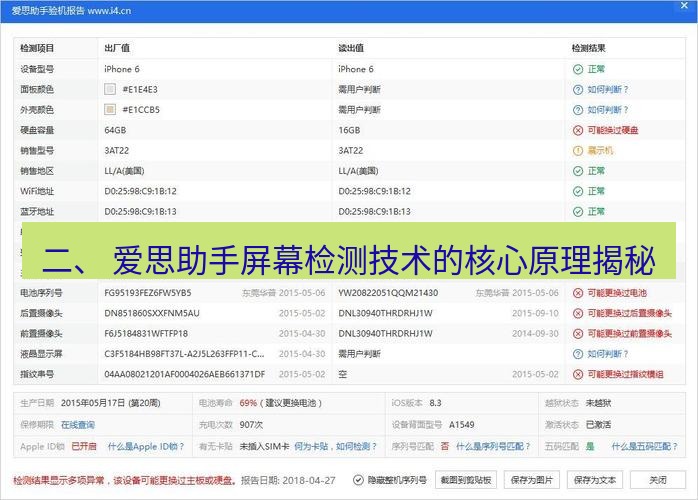Click green check icon in 蓝牙地址 row
This screenshot has width=698, height=500.
tap(578, 212)
